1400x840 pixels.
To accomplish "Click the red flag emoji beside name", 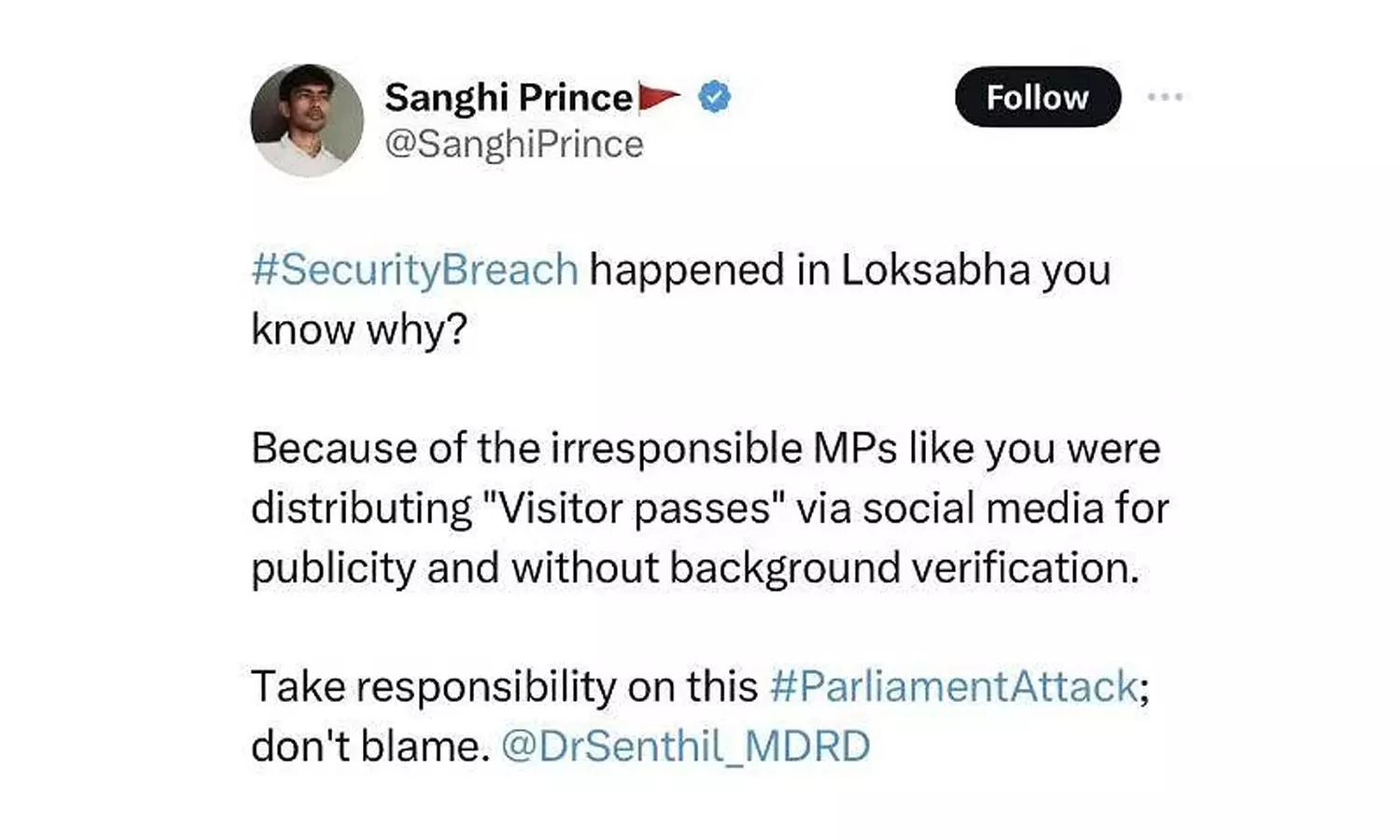I will tap(659, 96).
